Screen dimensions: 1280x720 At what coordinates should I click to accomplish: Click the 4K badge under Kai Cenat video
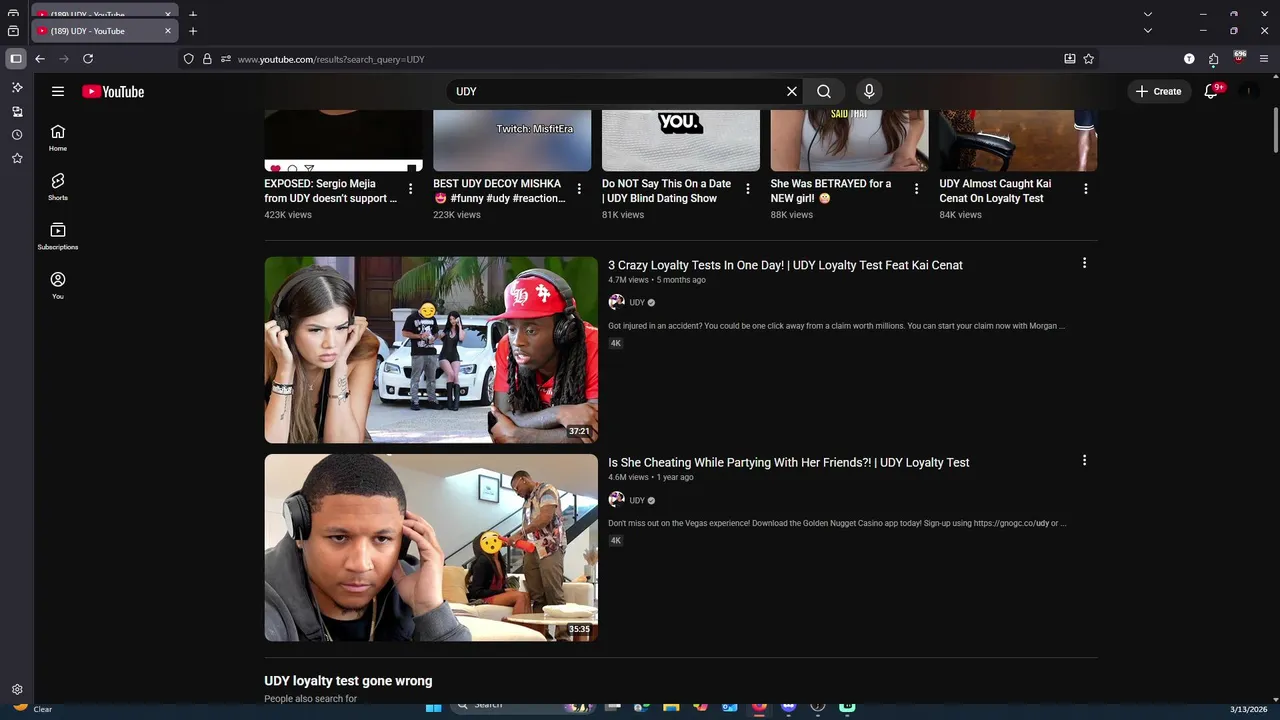[616, 343]
